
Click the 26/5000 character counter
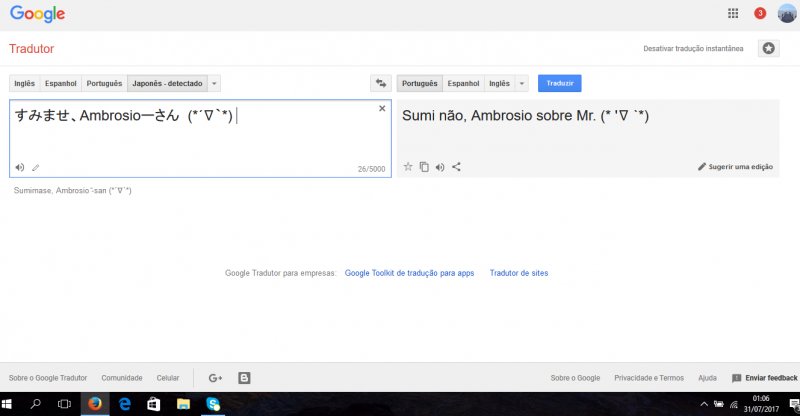click(371, 169)
